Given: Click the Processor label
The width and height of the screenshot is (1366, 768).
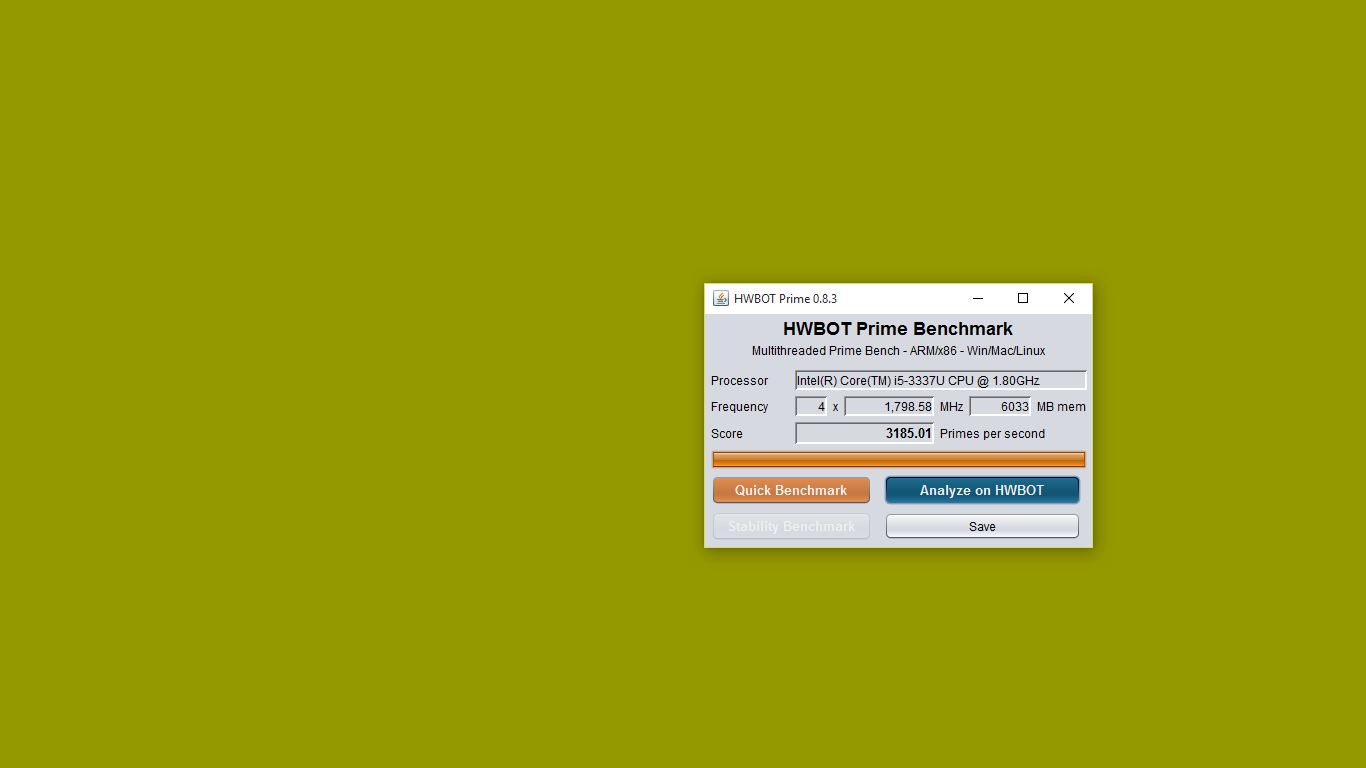Looking at the screenshot, I should 740,381.
